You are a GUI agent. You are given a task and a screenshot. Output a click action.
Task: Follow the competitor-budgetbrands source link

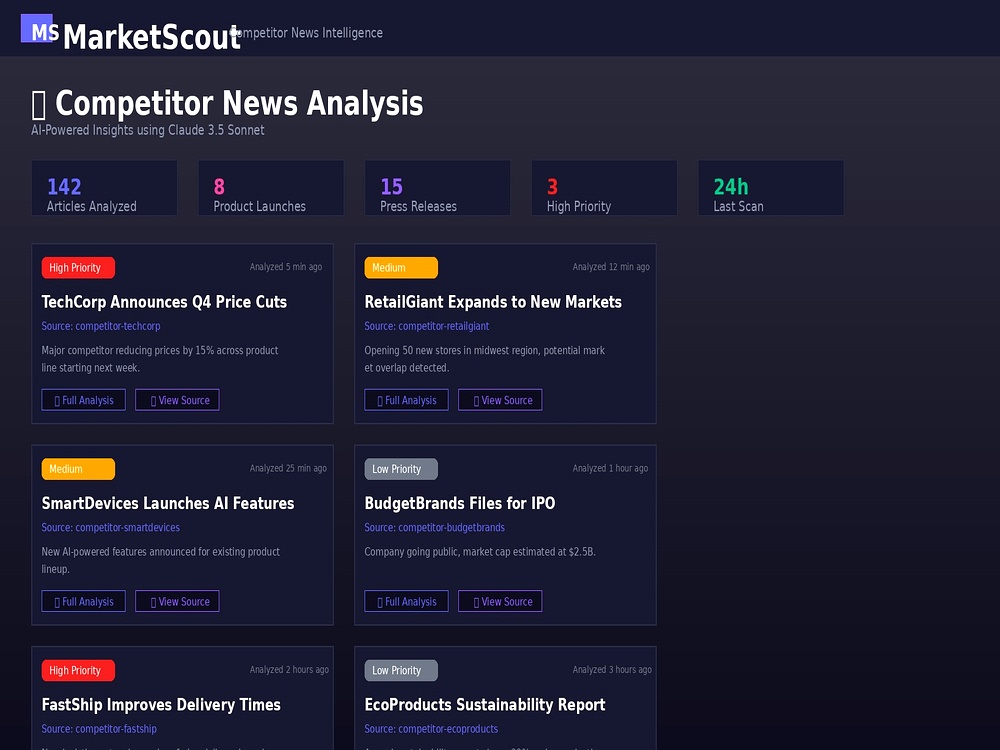pyautogui.click(x=434, y=527)
